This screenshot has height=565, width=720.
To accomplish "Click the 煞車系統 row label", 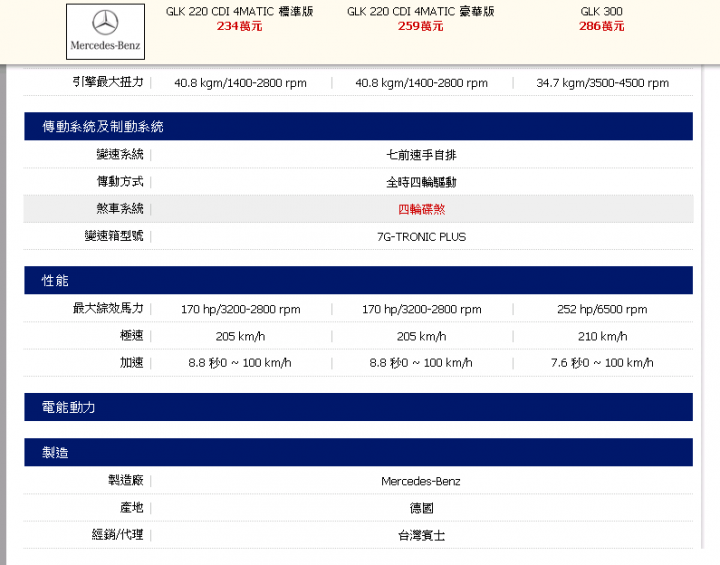I will [x=120, y=209].
